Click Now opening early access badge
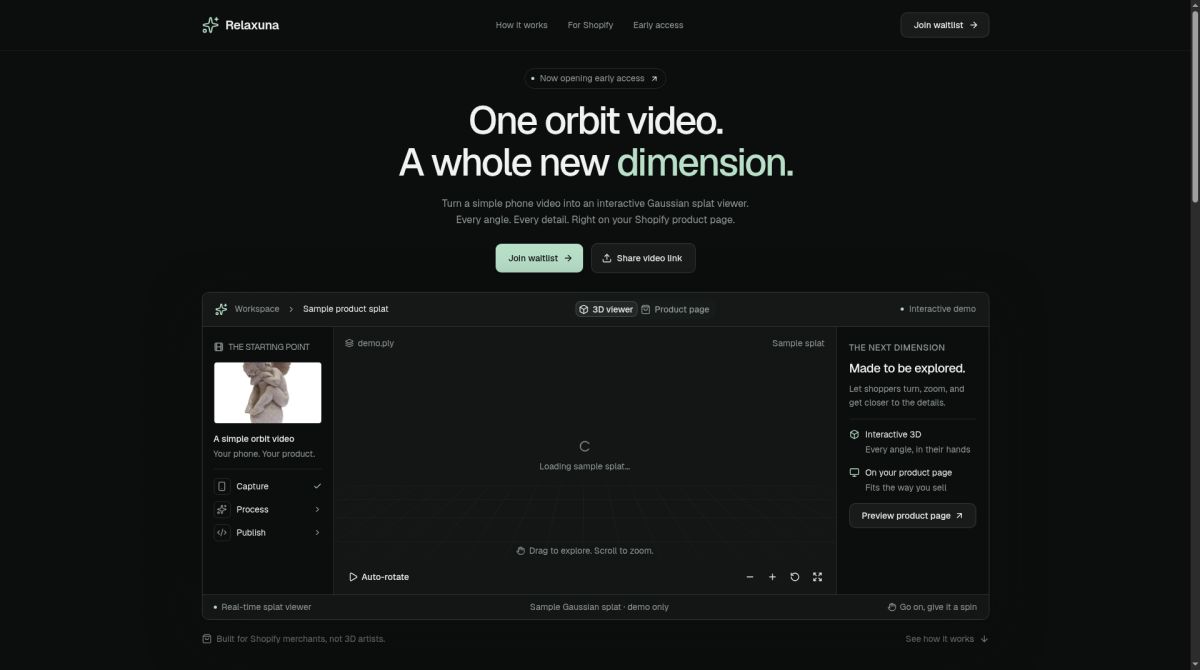This screenshot has height=670, width=1200. pyautogui.click(x=595, y=78)
